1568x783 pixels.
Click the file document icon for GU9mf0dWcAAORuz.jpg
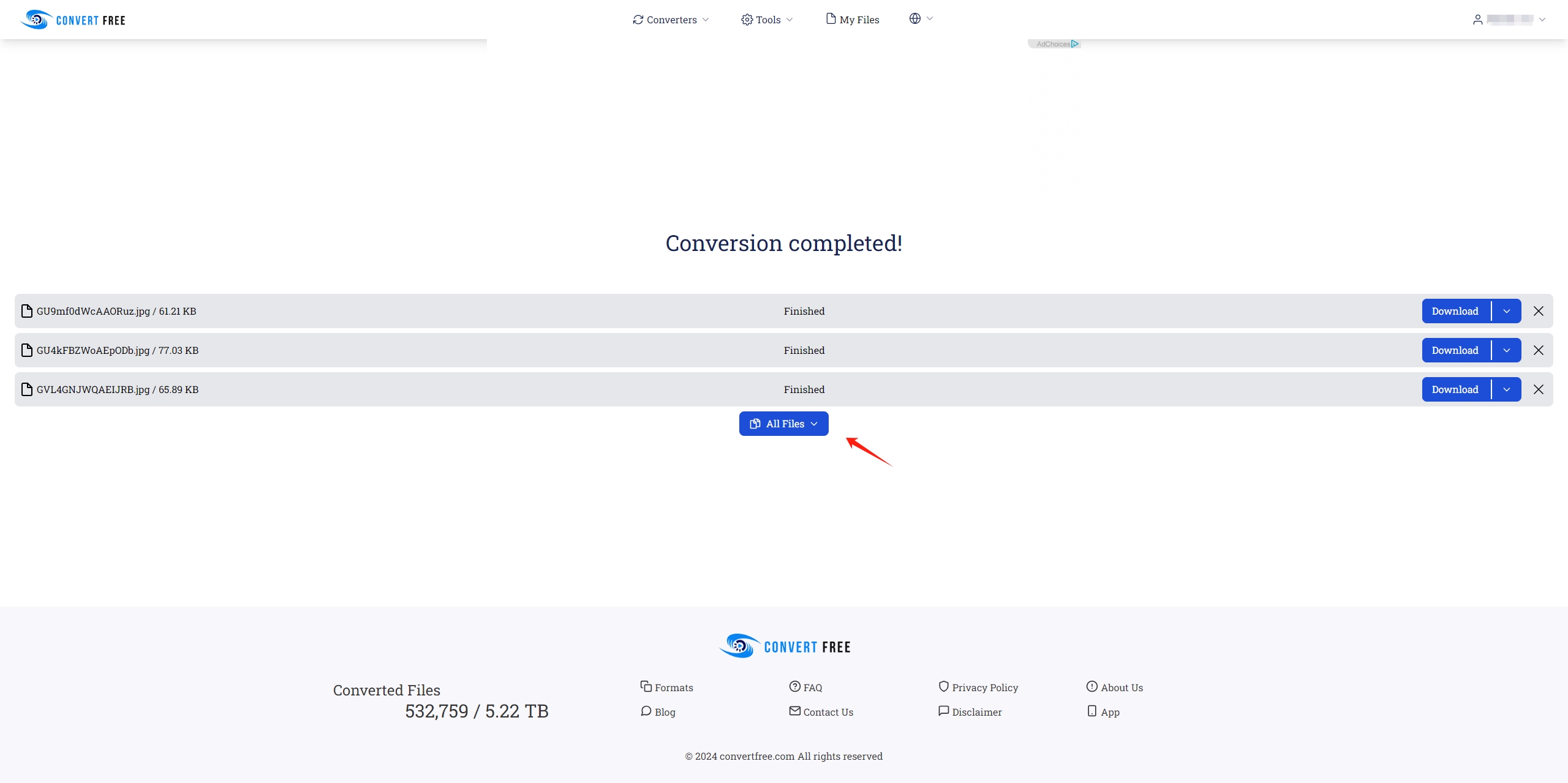click(26, 310)
